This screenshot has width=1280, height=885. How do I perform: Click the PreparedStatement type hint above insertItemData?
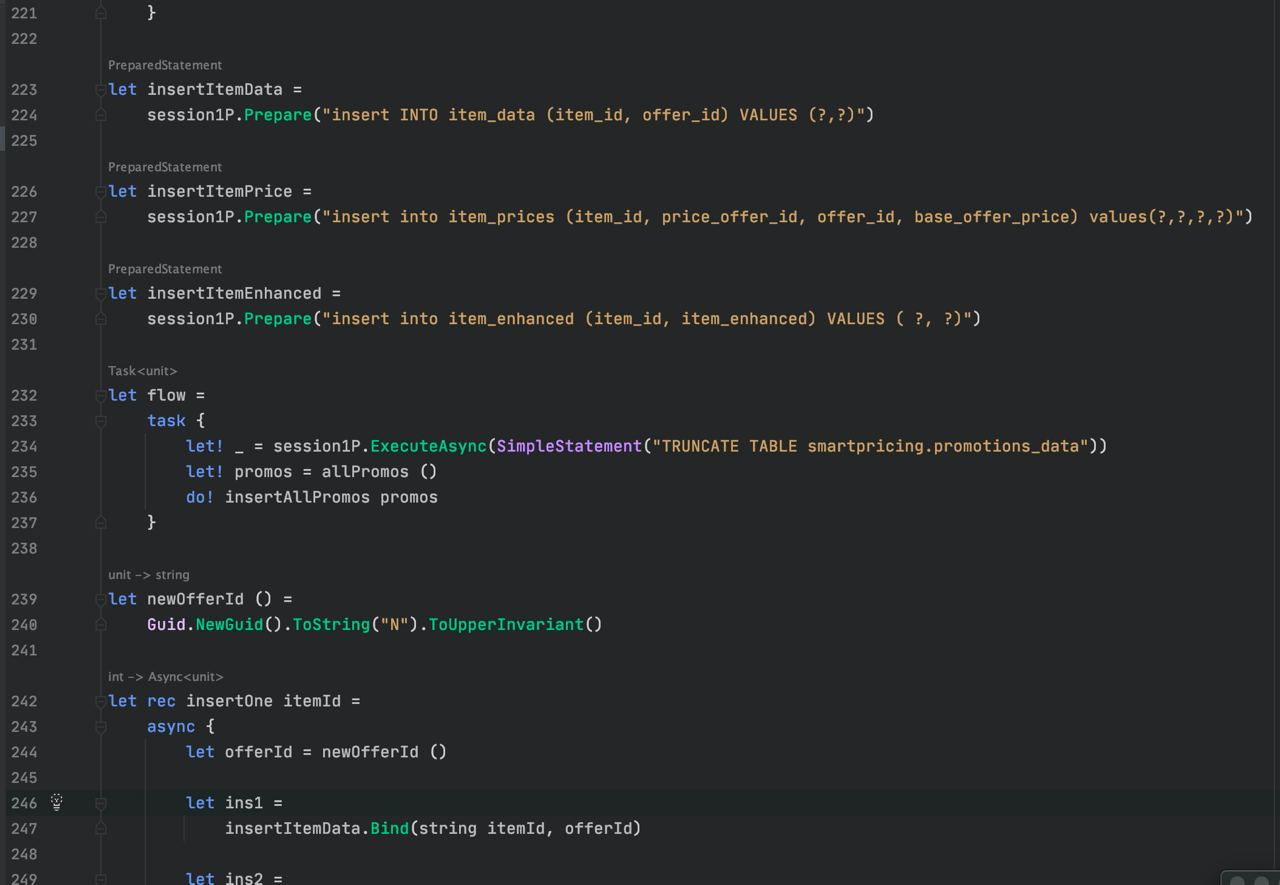[x=165, y=65]
